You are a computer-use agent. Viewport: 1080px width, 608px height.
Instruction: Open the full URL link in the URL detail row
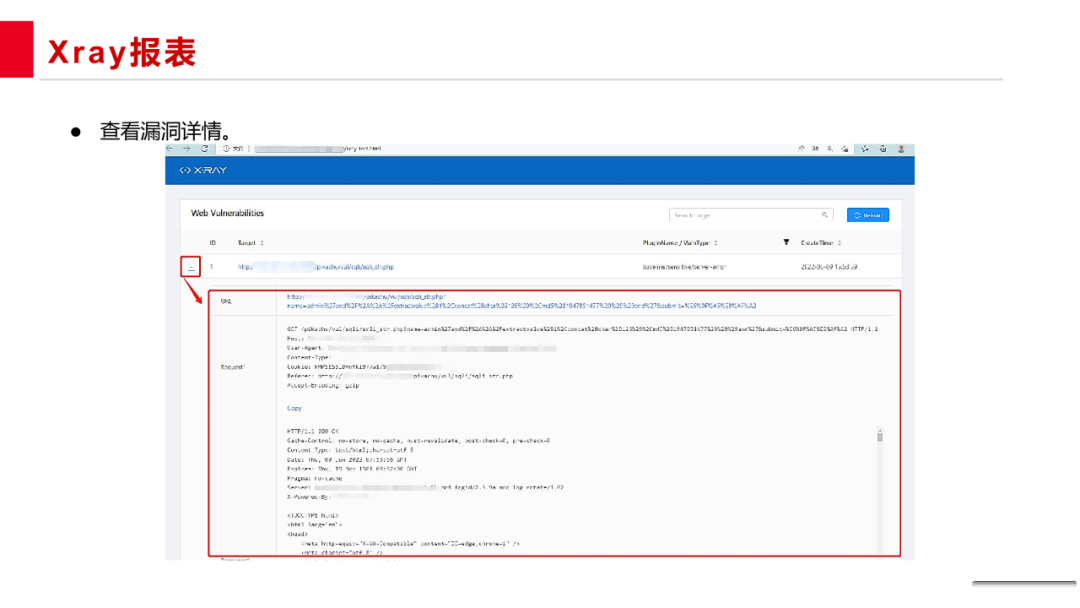pos(521,302)
